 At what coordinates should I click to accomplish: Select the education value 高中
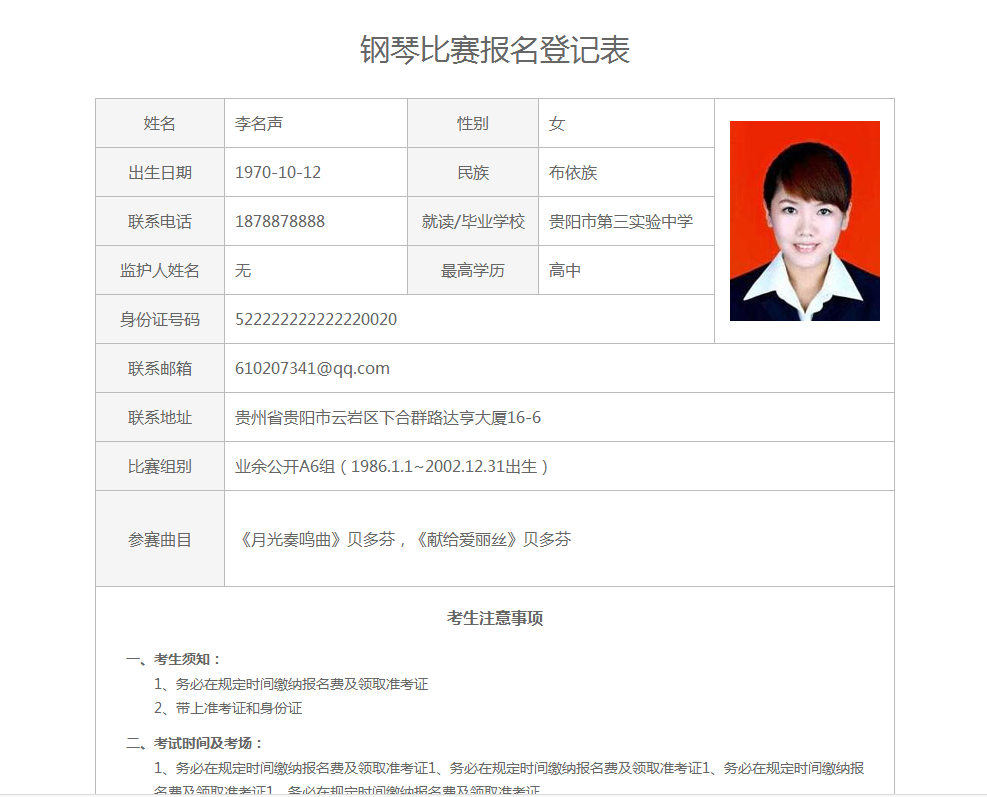(x=565, y=271)
